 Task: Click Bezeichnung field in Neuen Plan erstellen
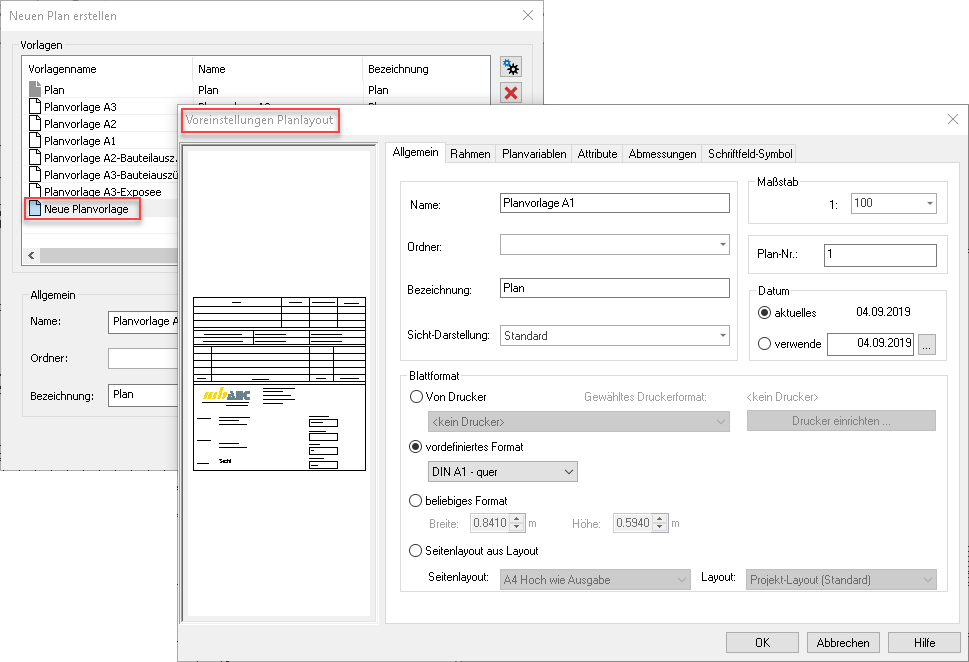[143, 395]
